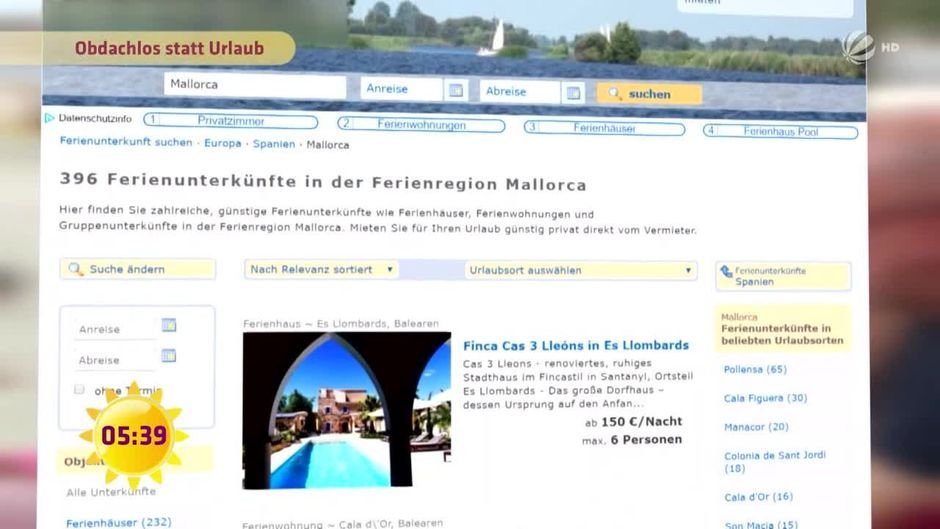
Task: Click the magnifier icon in Suche ändern
Action: 76,269
